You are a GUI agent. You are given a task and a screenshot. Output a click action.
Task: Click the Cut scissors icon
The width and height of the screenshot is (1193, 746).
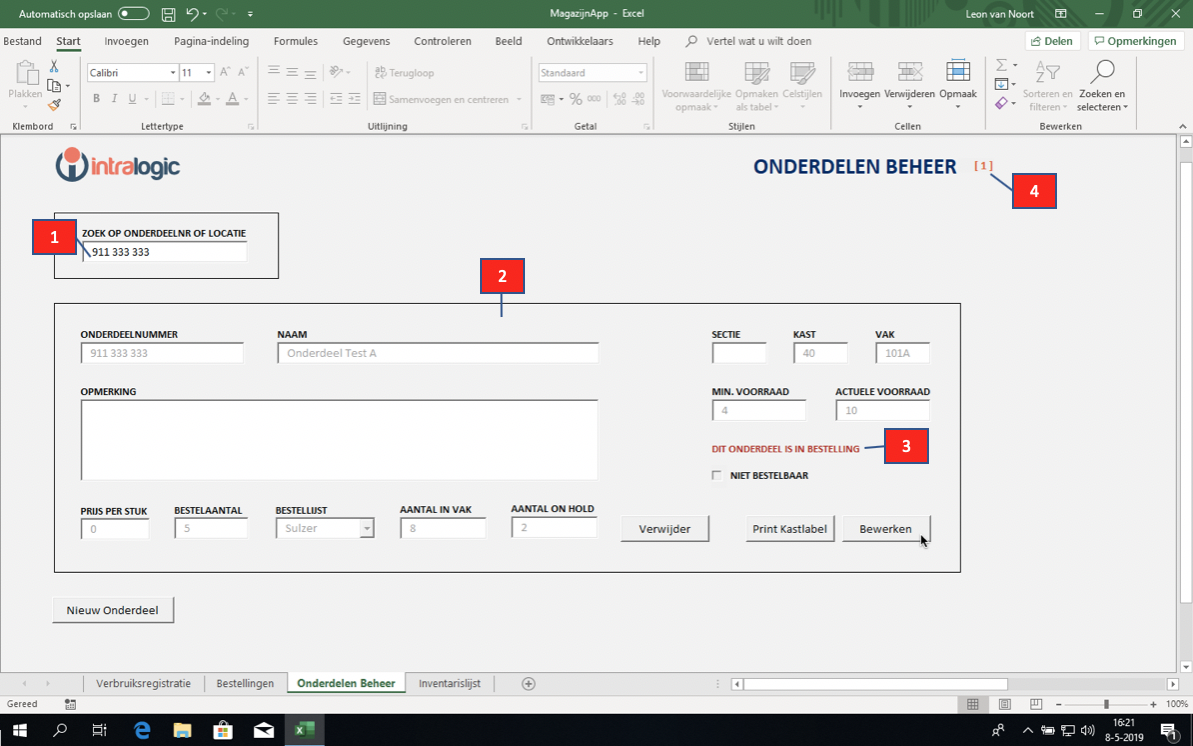[x=54, y=66]
